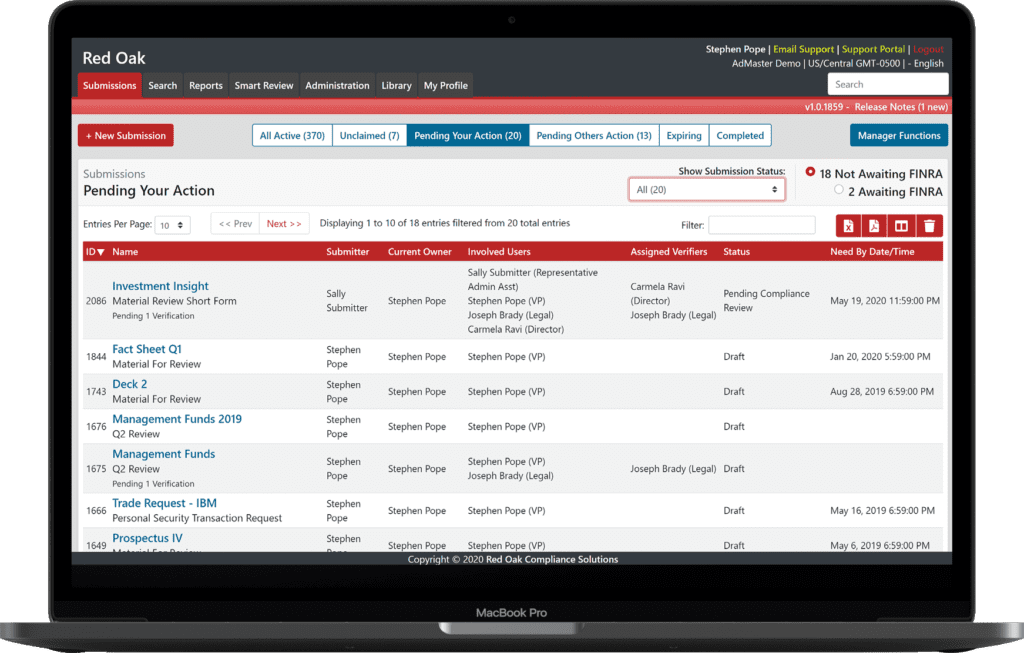Open the Investment Insight submission
This screenshot has height=653, width=1024.
click(x=160, y=286)
